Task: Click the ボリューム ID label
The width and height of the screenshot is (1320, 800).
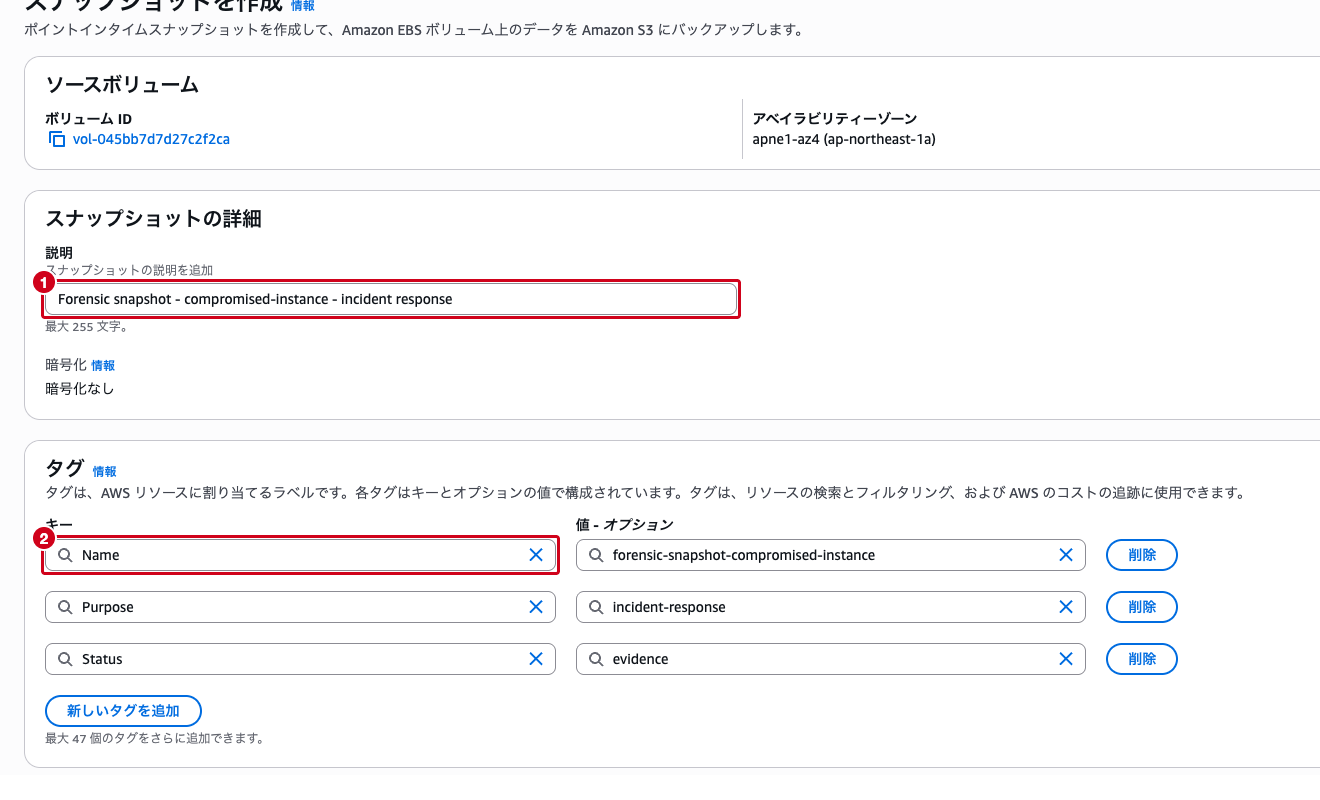Action: [89, 118]
